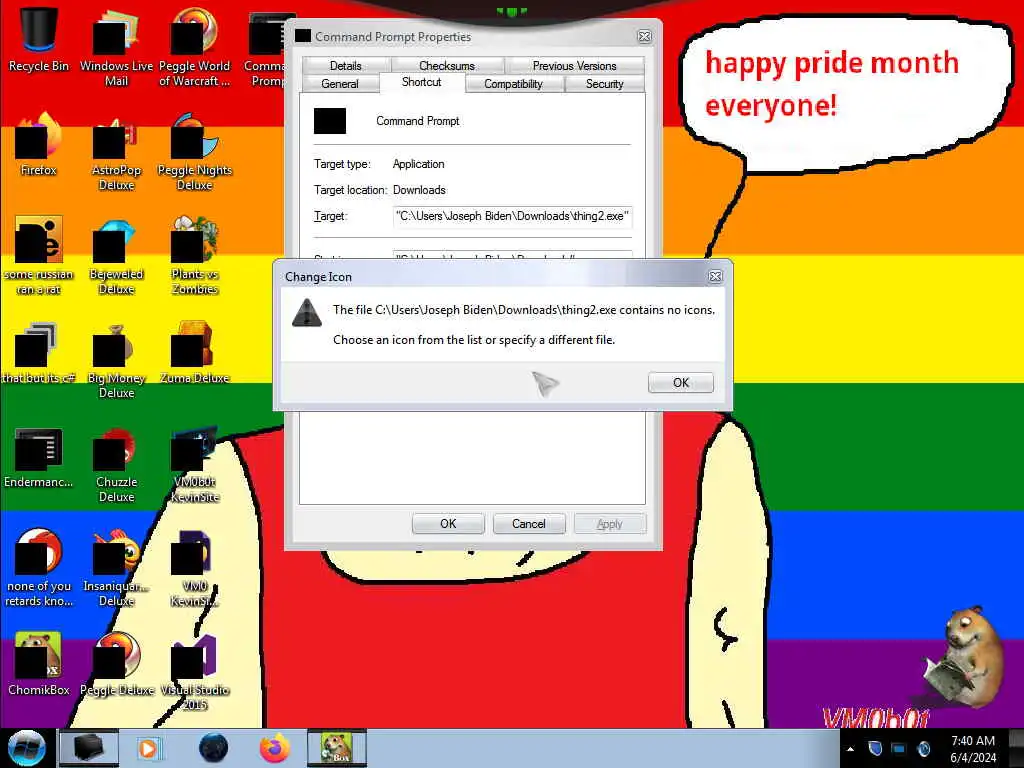Click the network icon in system tray

point(899,748)
